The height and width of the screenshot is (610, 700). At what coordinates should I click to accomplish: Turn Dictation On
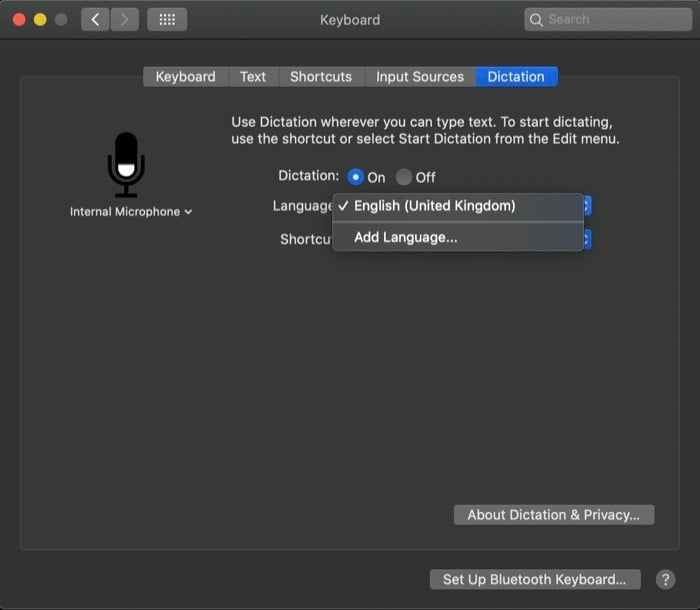[x=355, y=177]
